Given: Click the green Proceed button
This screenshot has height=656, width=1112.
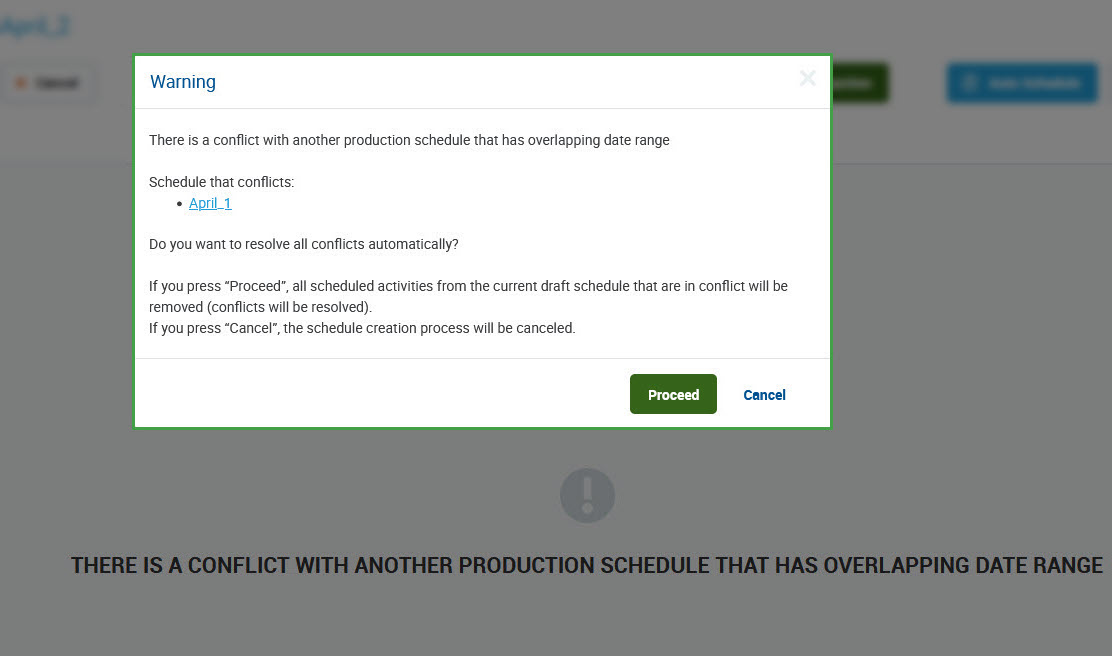Looking at the screenshot, I should point(673,394).
